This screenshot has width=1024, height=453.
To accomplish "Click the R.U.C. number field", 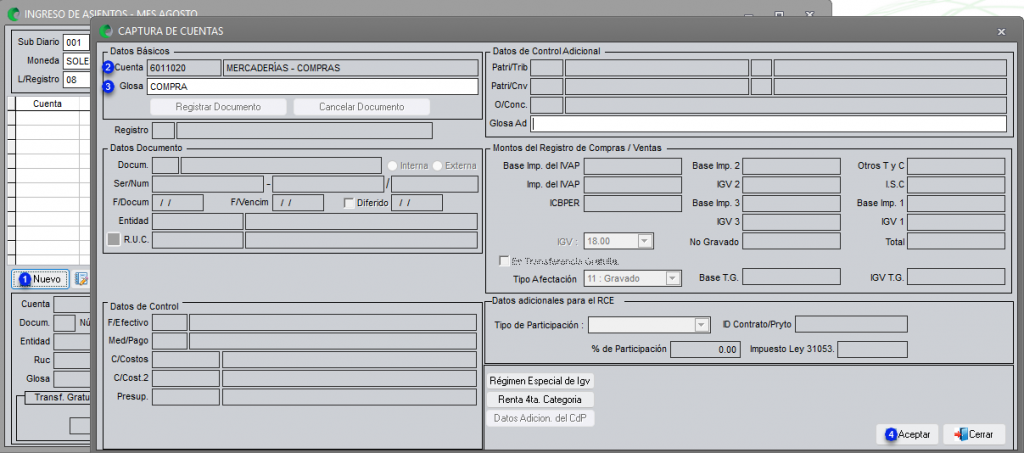I will click(197, 240).
